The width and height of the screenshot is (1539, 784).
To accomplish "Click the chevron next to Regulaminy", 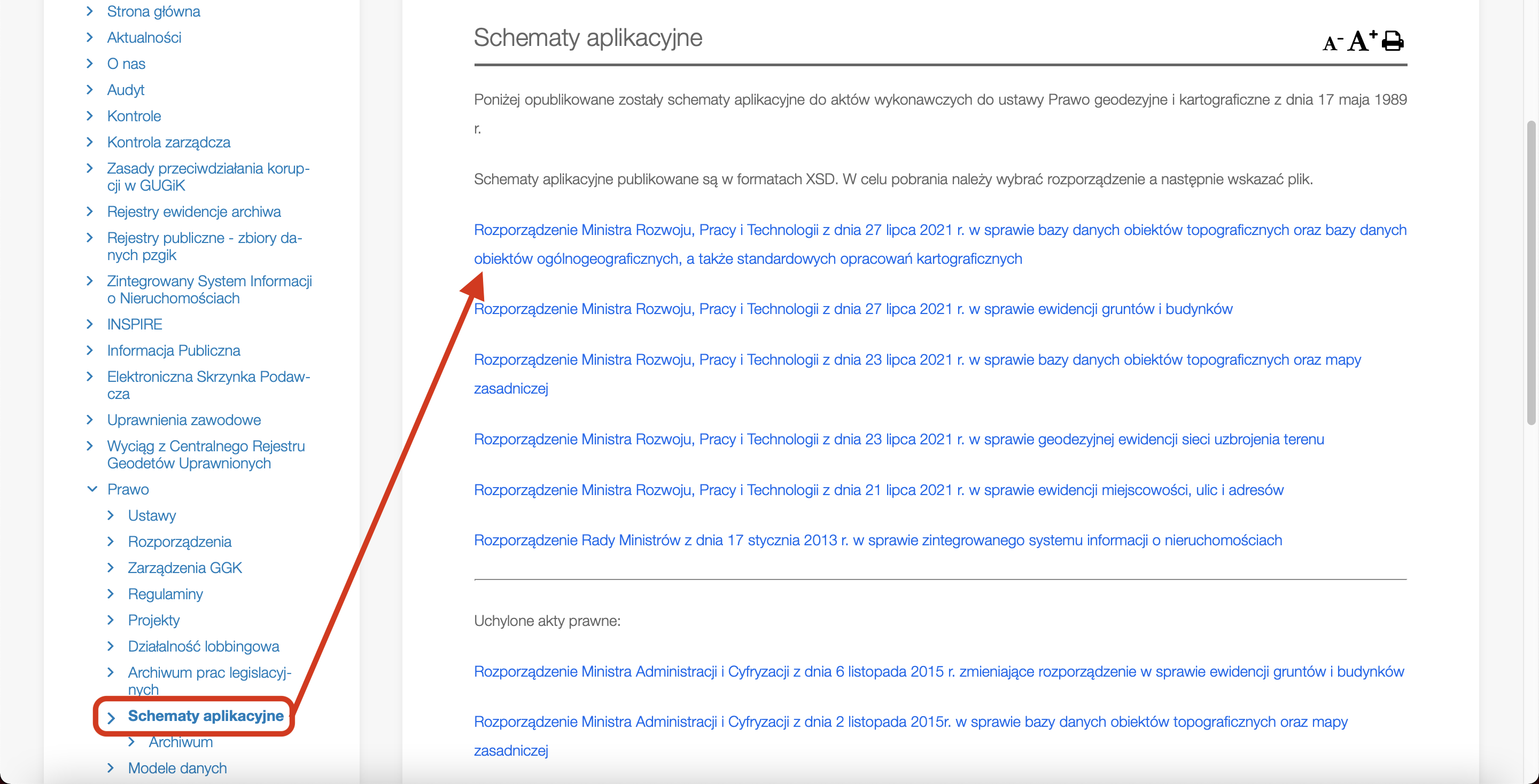I will [111, 593].
